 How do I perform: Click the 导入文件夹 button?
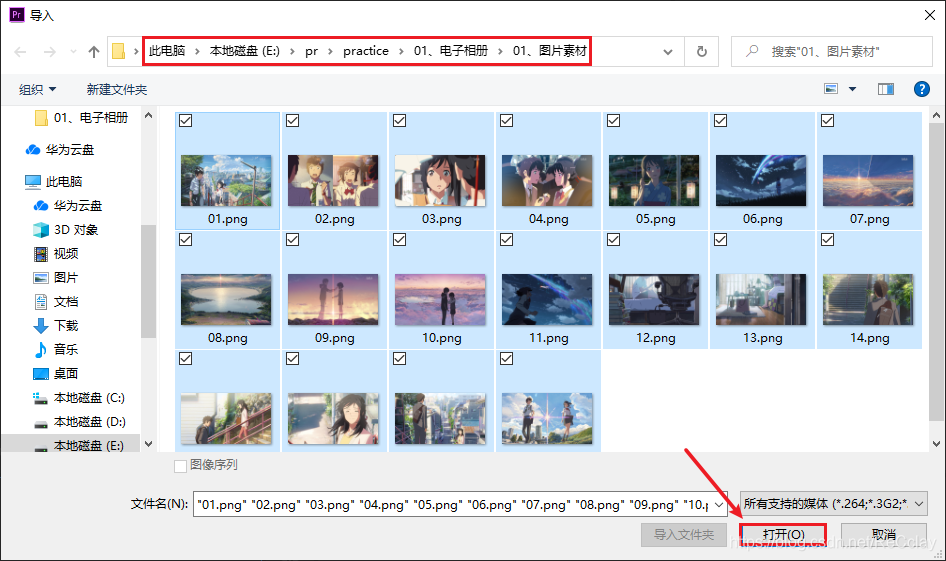click(x=684, y=534)
